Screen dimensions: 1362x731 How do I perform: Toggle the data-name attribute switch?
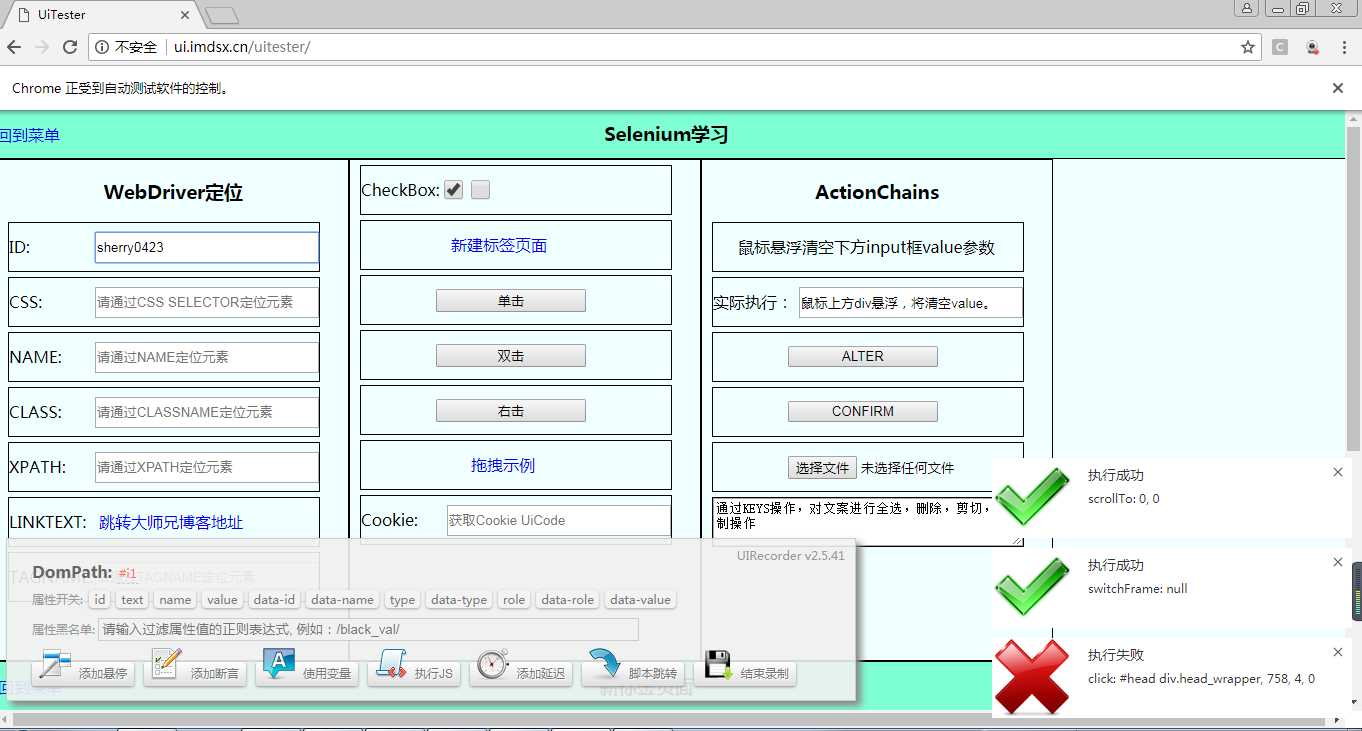342,600
